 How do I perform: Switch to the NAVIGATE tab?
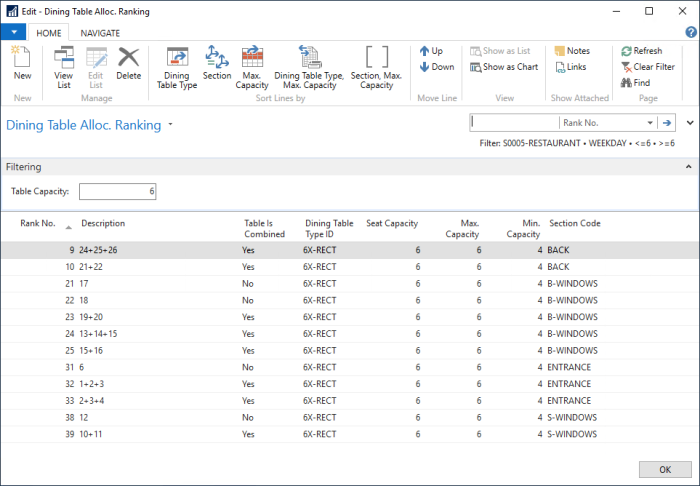[100, 32]
